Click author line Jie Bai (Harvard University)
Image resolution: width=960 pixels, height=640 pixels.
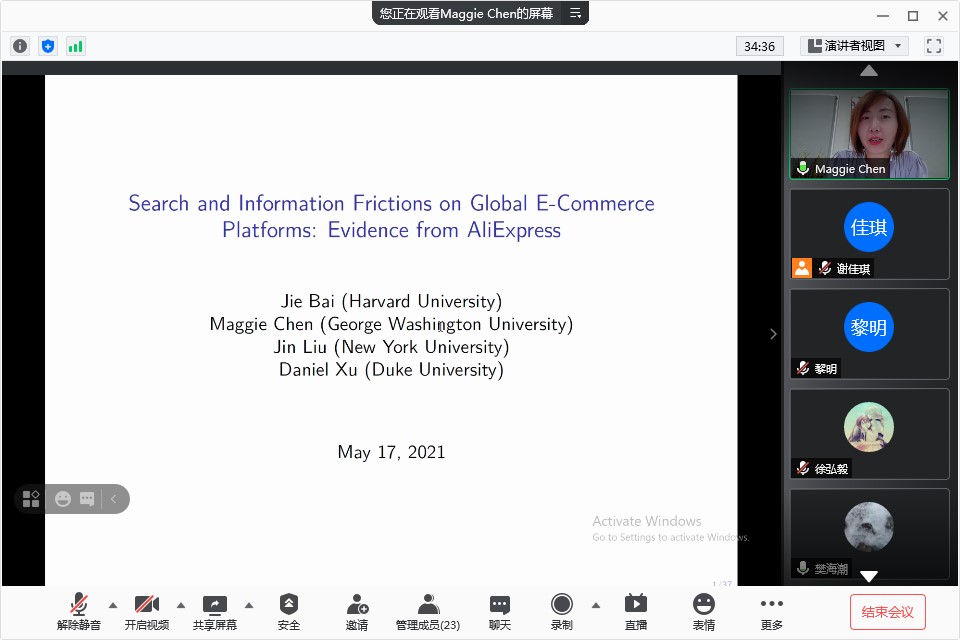coord(391,301)
